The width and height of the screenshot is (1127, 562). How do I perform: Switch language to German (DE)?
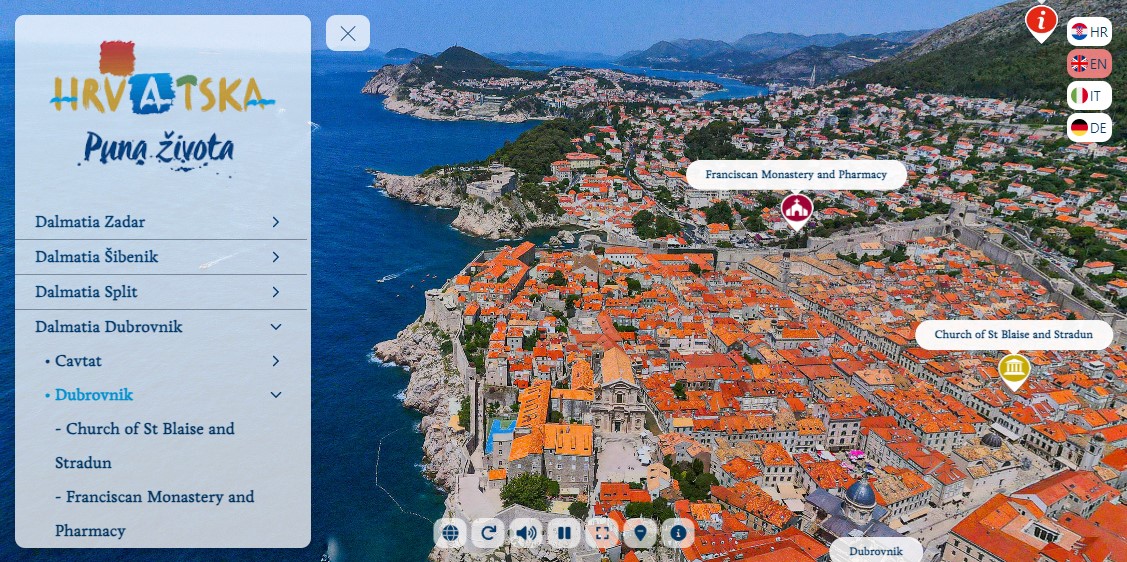click(1089, 128)
